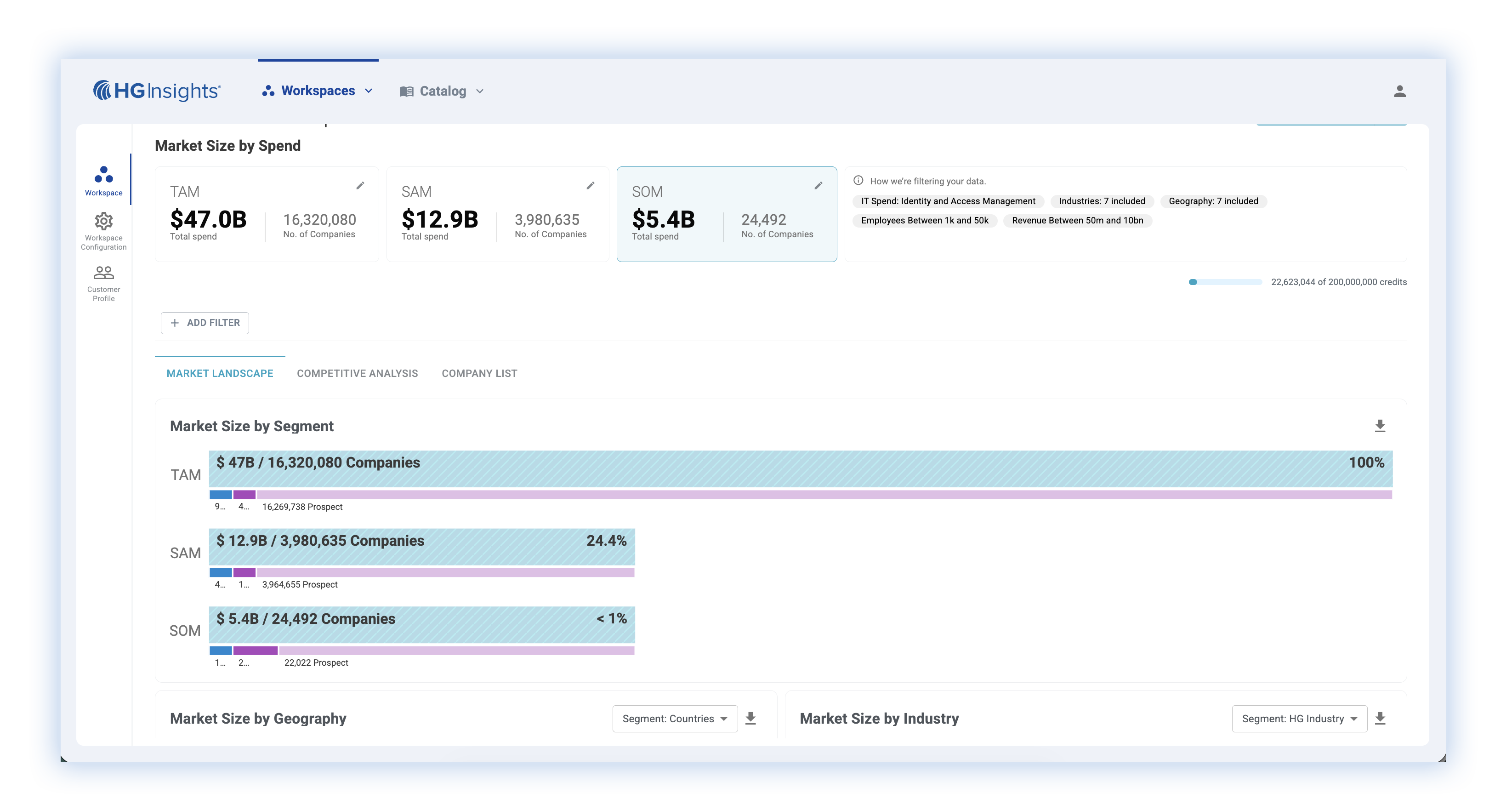
Task: Switch to the Company List tab
Action: coord(479,373)
